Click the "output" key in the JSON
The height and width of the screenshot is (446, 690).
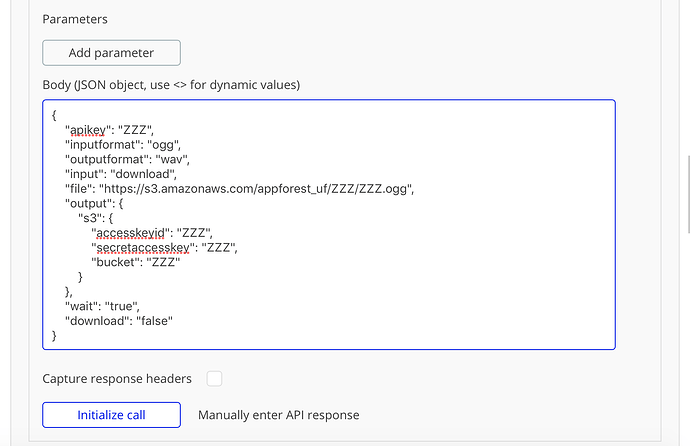coord(88,203)
